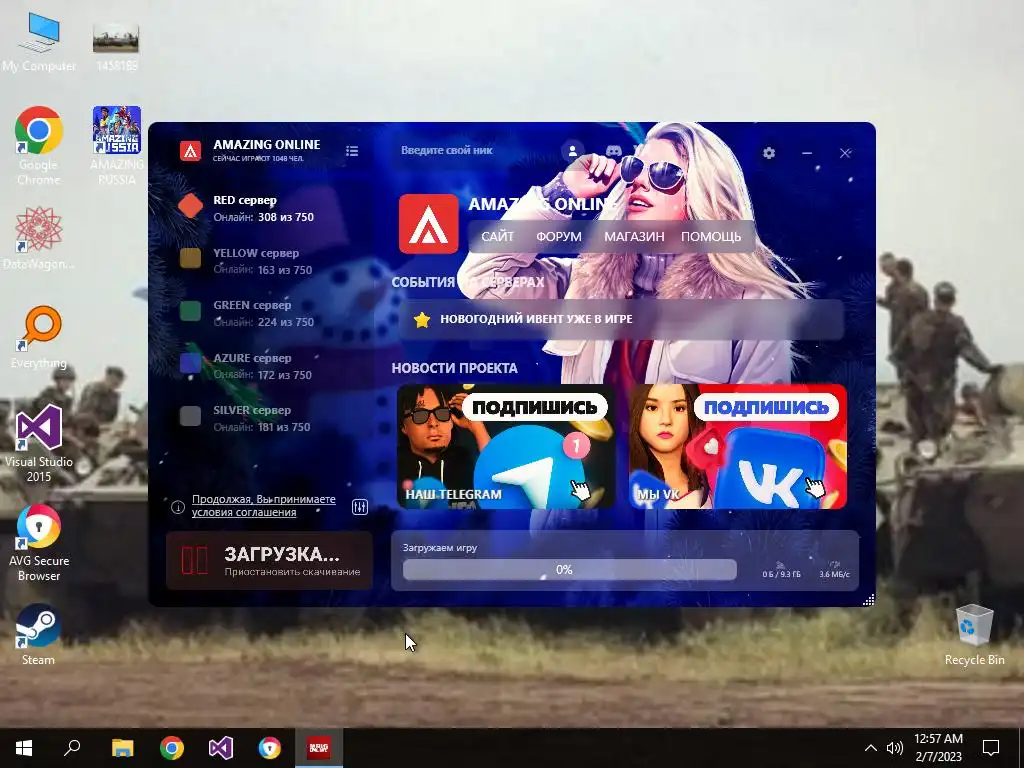The width and height of the screenshot is (1024, 768).
Task: Select the Recycle Bin on desktop
Action: 974,635
